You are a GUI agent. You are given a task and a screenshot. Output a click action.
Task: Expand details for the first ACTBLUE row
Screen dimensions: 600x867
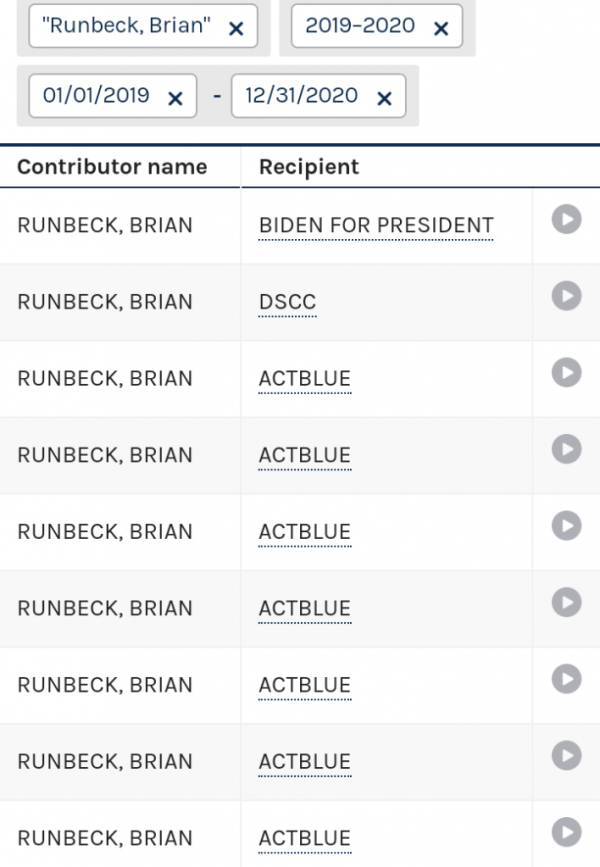pos(567,373)
